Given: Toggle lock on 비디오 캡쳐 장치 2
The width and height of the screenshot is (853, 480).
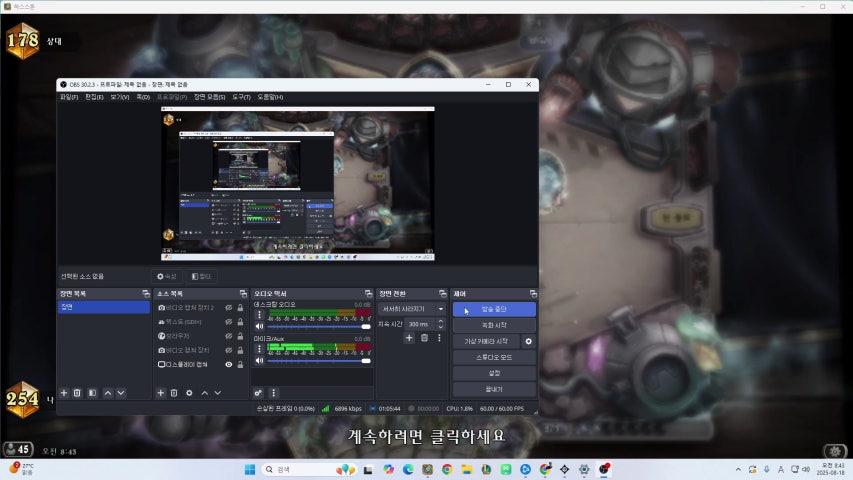Looking at the screenshot, I should (x=240, y=307).
